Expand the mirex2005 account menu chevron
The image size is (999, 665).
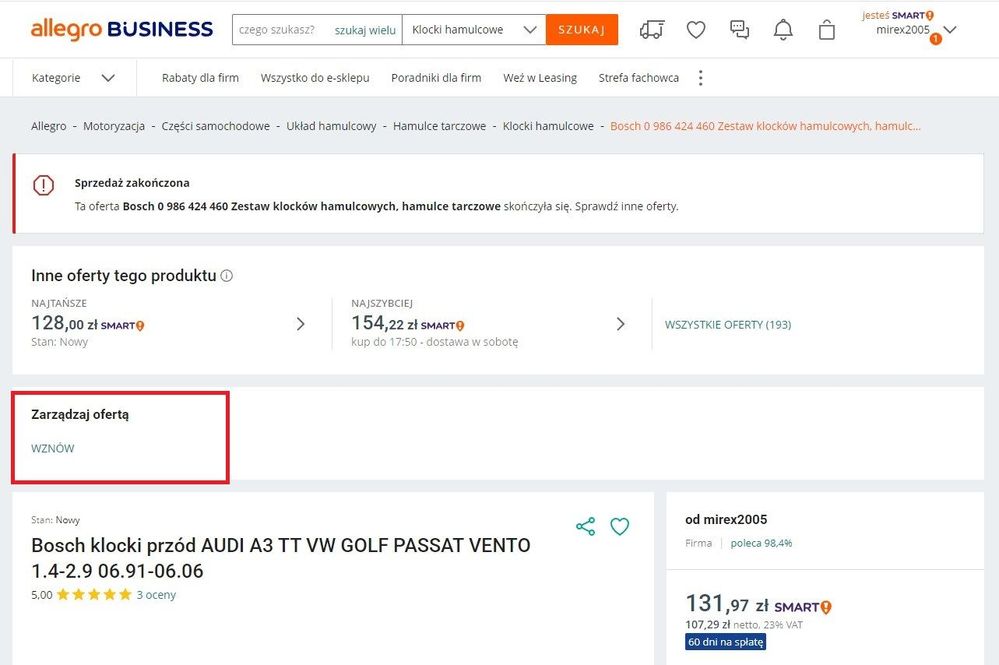pyautogui.click(x=949, y=30)
